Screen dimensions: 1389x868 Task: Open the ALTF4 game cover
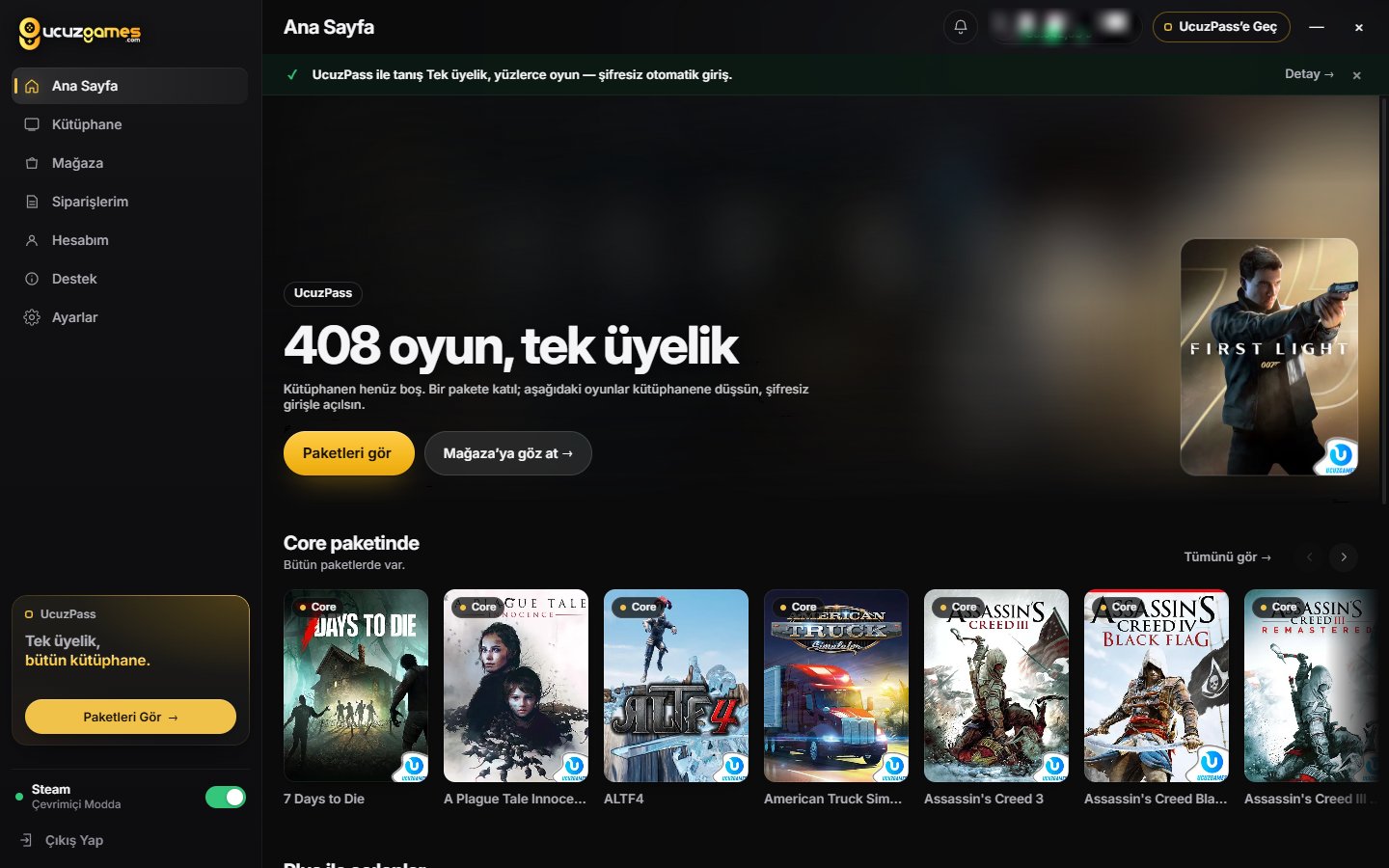[676, 686]
